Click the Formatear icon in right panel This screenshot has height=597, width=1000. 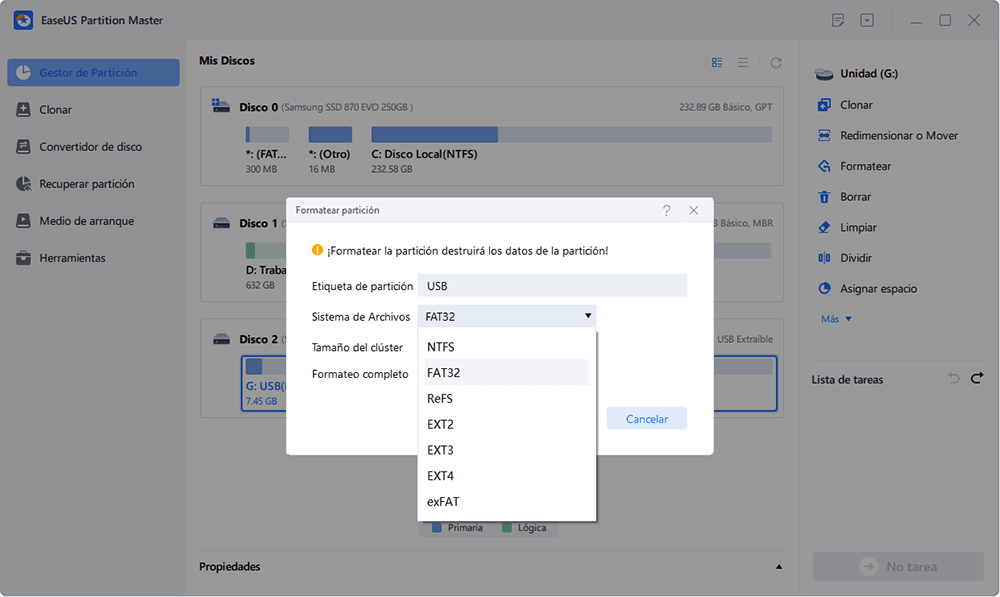pos(824,166)
